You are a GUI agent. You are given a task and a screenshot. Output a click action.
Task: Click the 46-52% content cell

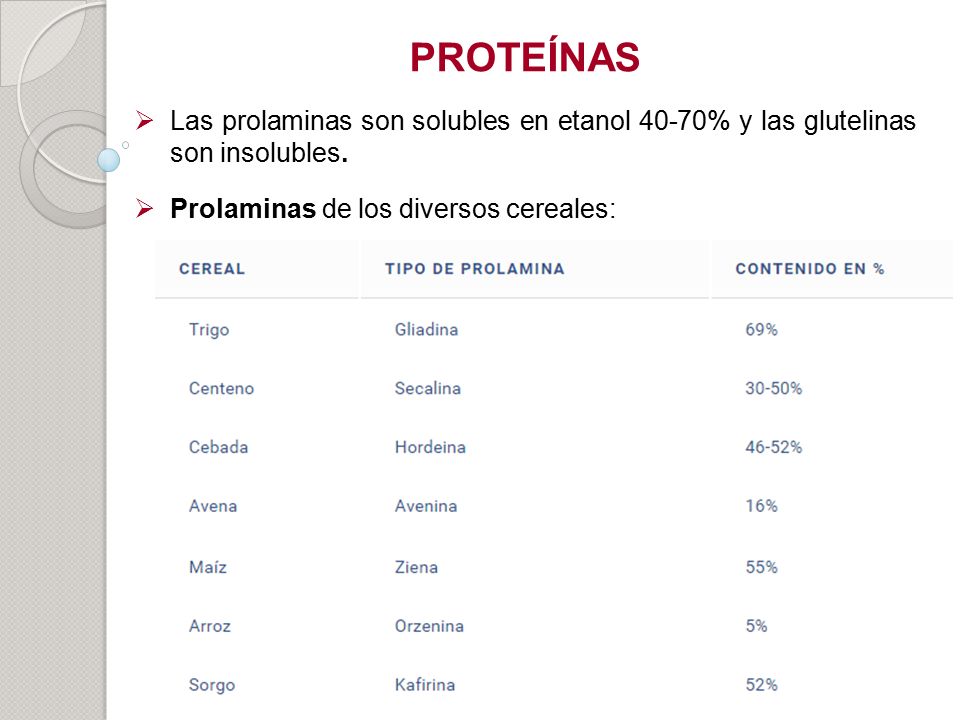pyautogui.click(x=773, y=447)
